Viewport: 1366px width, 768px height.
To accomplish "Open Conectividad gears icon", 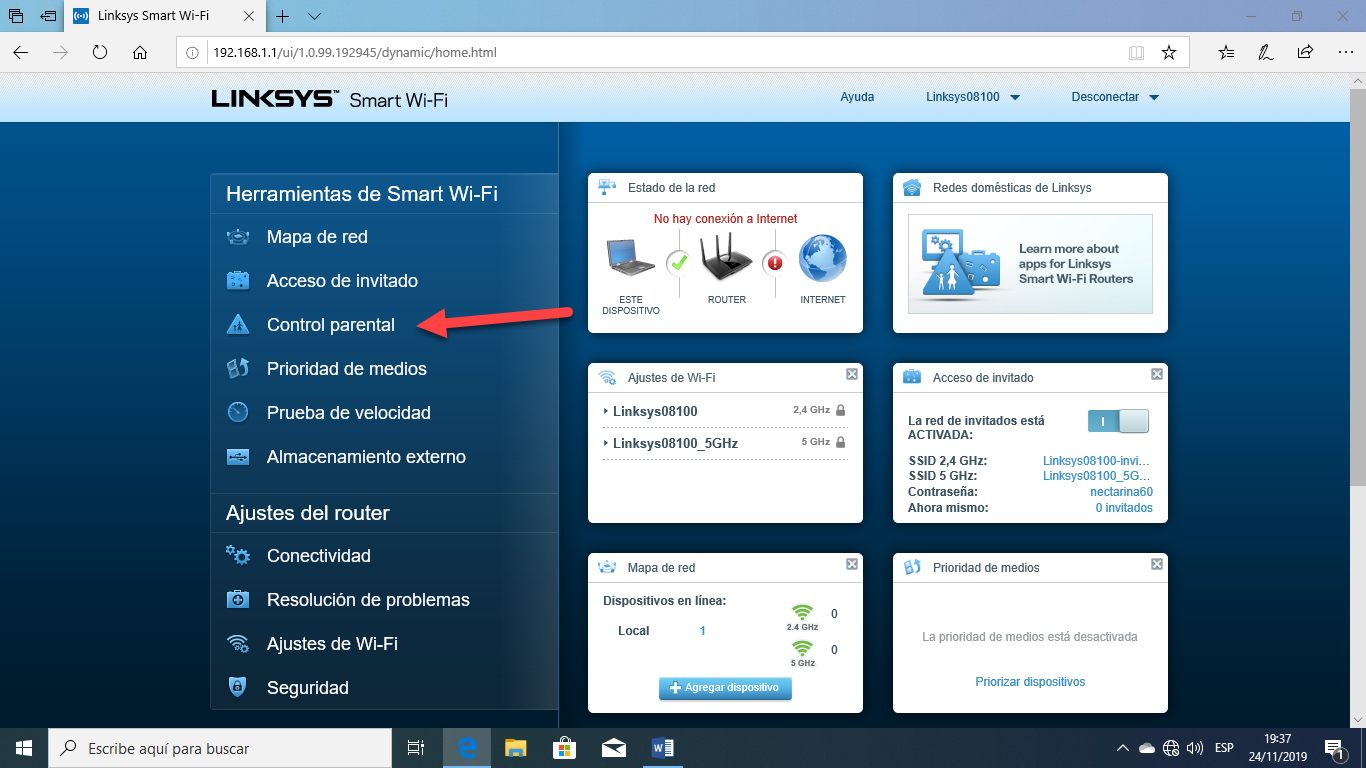I will 238,556.
